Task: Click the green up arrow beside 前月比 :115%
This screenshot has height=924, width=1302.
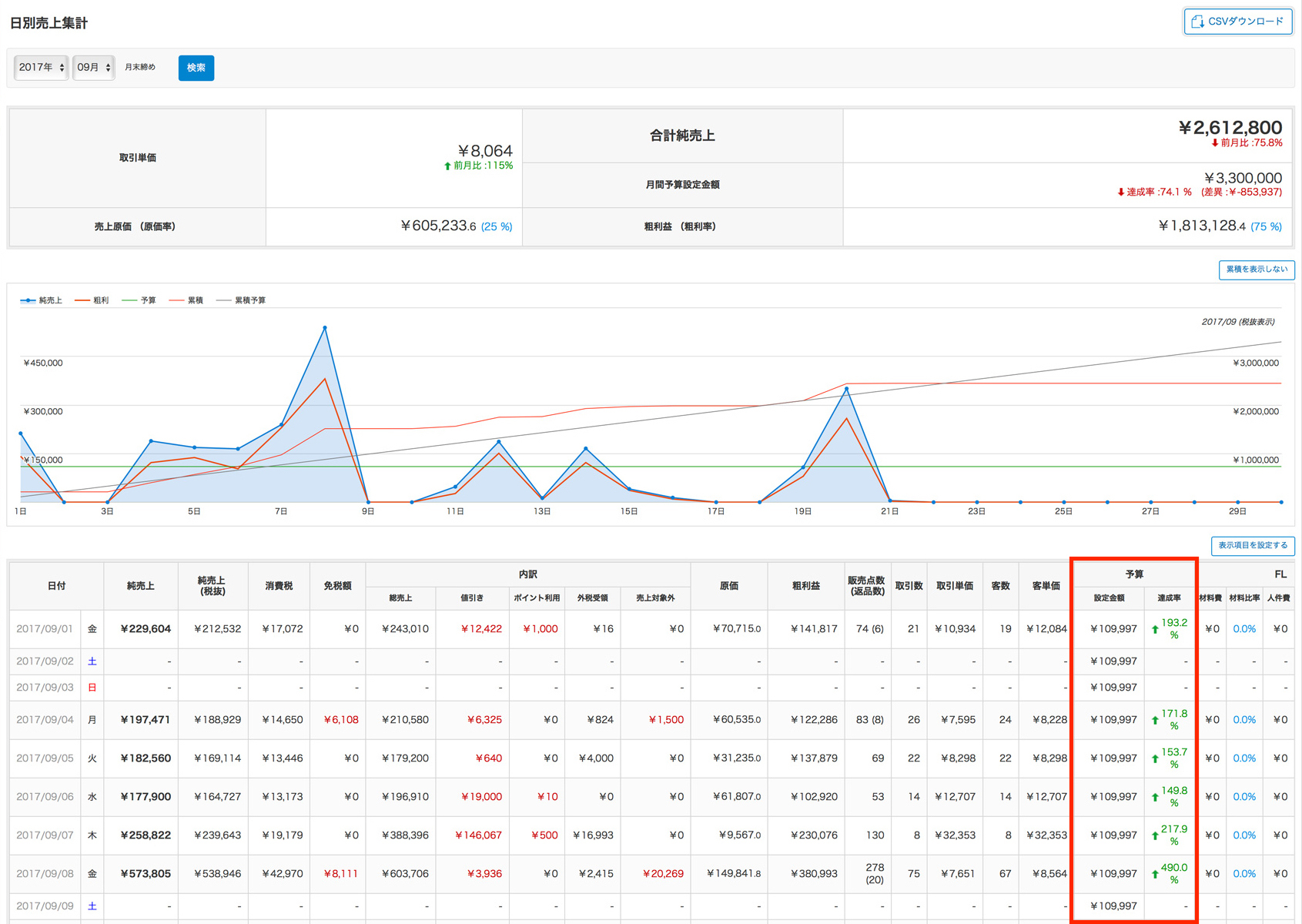Action: (x=447, y=166)
